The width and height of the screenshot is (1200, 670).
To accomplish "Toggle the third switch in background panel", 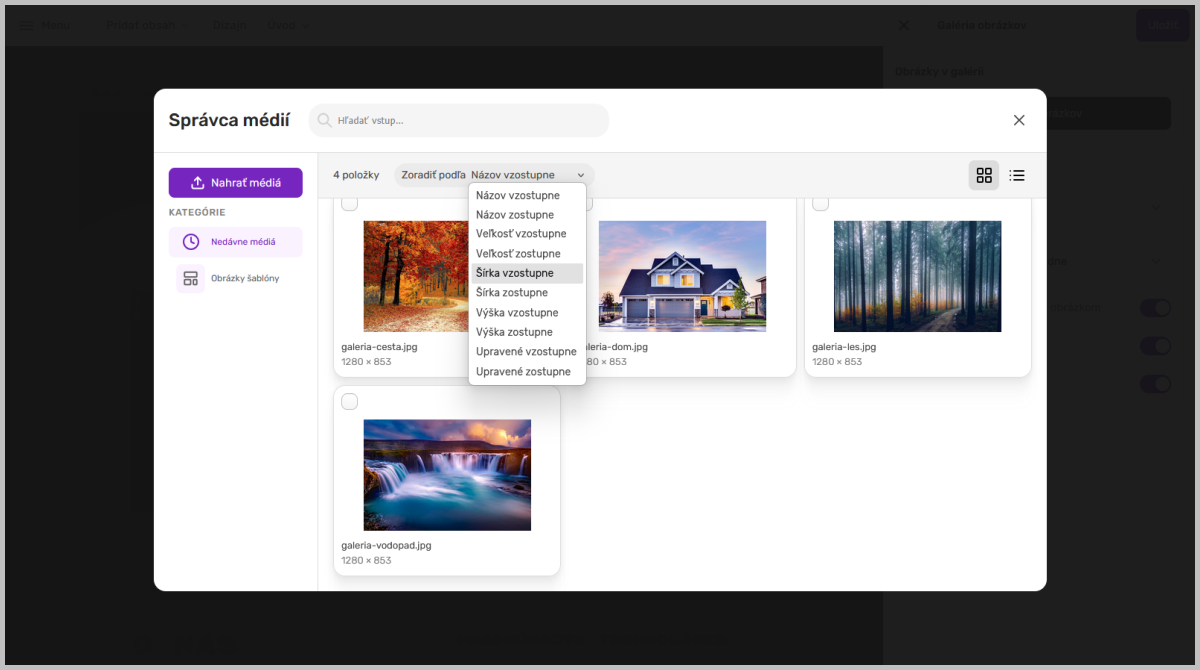I will [1155, 384].
